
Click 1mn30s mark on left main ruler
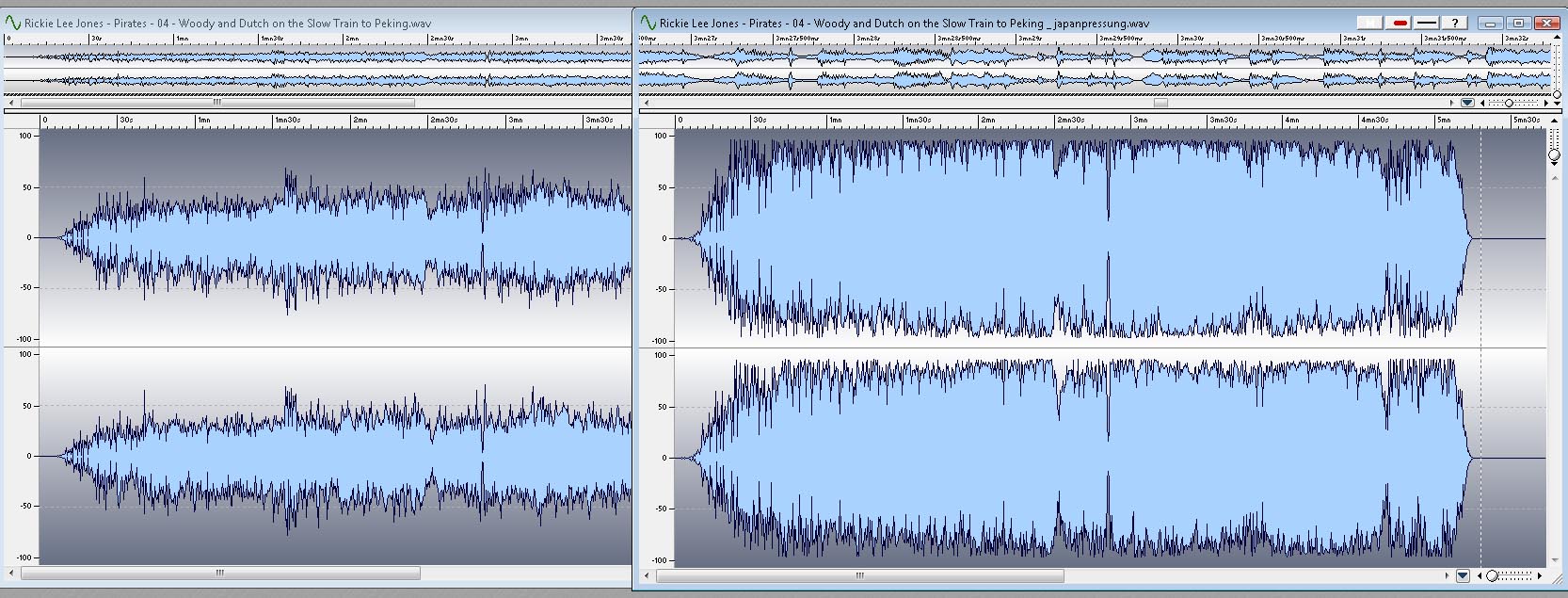click(276, 121)
